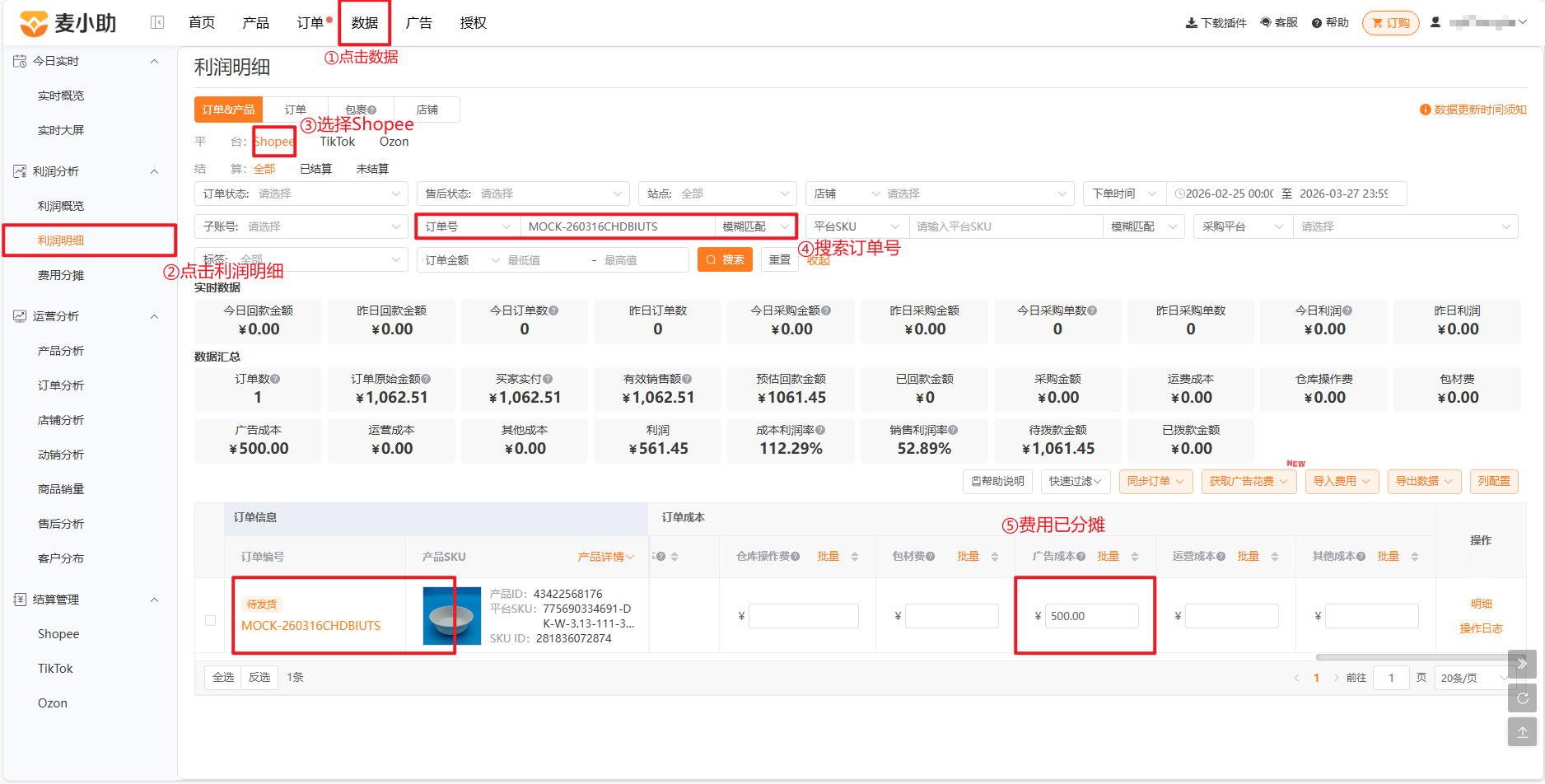
Task: Click the sidebar collapse icon beside logo
Action: click(x=157, y=22)
